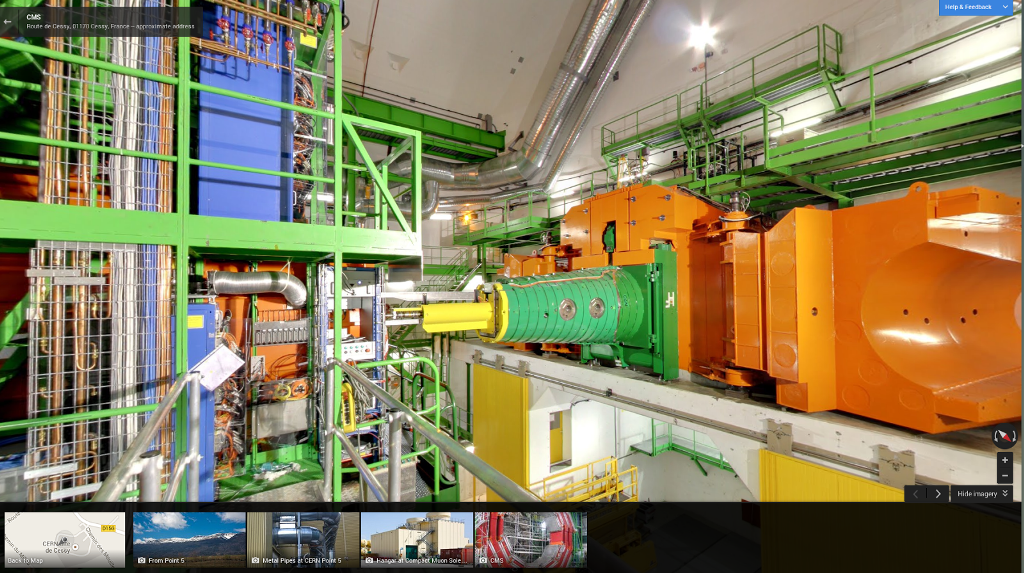Image resolution: width=1024 pixels, height=573 pixels.
Task: Click the back arrow next to CMS title
Action: 7,22
